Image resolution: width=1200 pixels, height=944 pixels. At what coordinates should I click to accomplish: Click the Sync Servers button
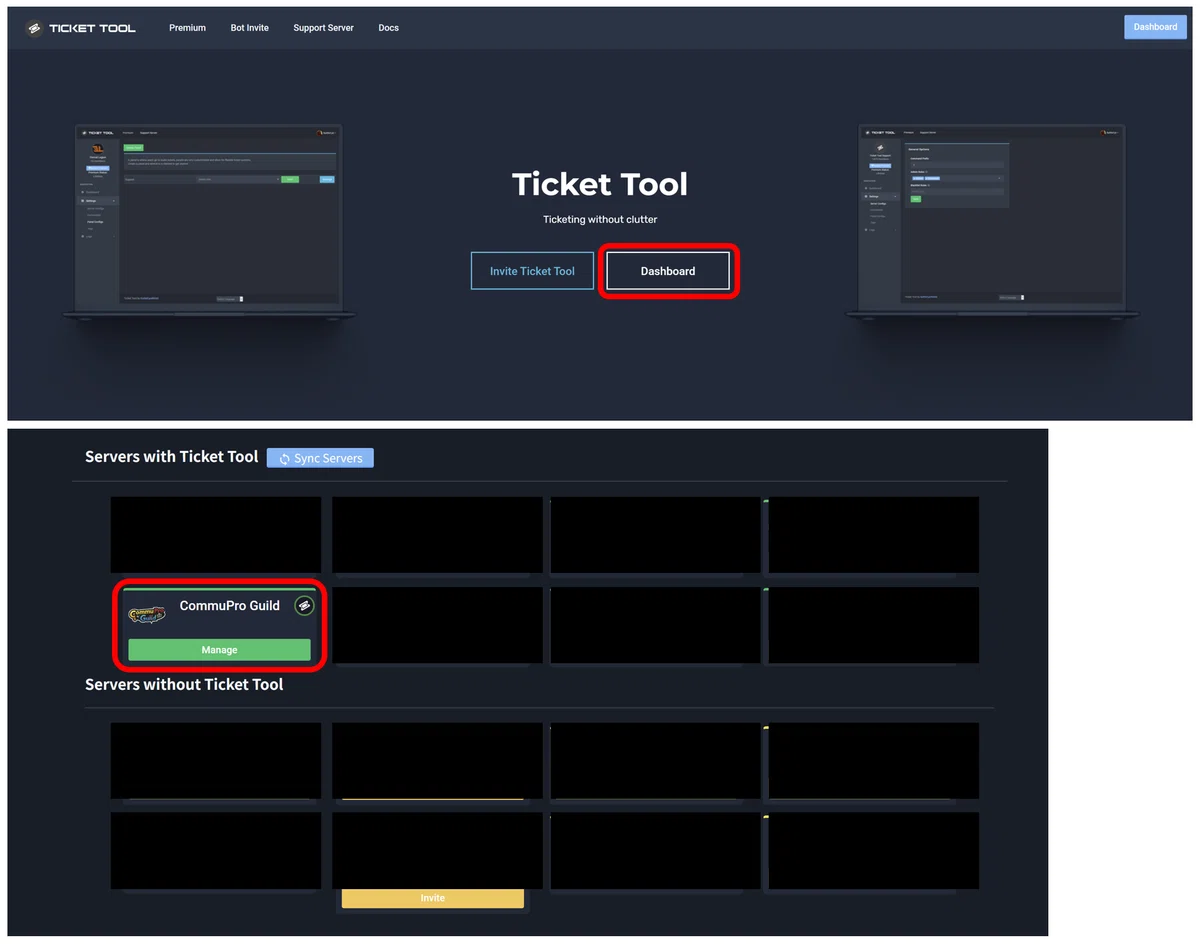click(320, 458)
